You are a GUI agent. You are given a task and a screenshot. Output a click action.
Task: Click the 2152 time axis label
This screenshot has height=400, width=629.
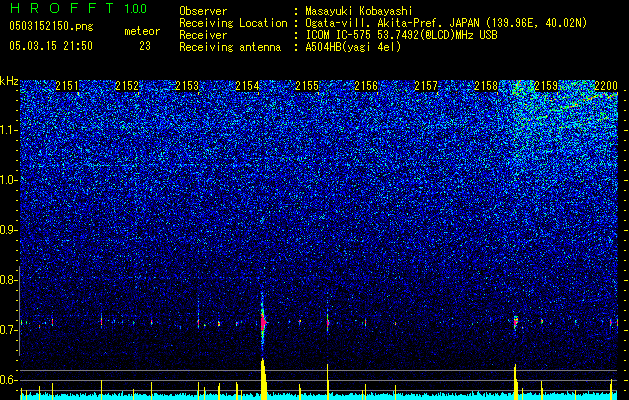[127, 86]
